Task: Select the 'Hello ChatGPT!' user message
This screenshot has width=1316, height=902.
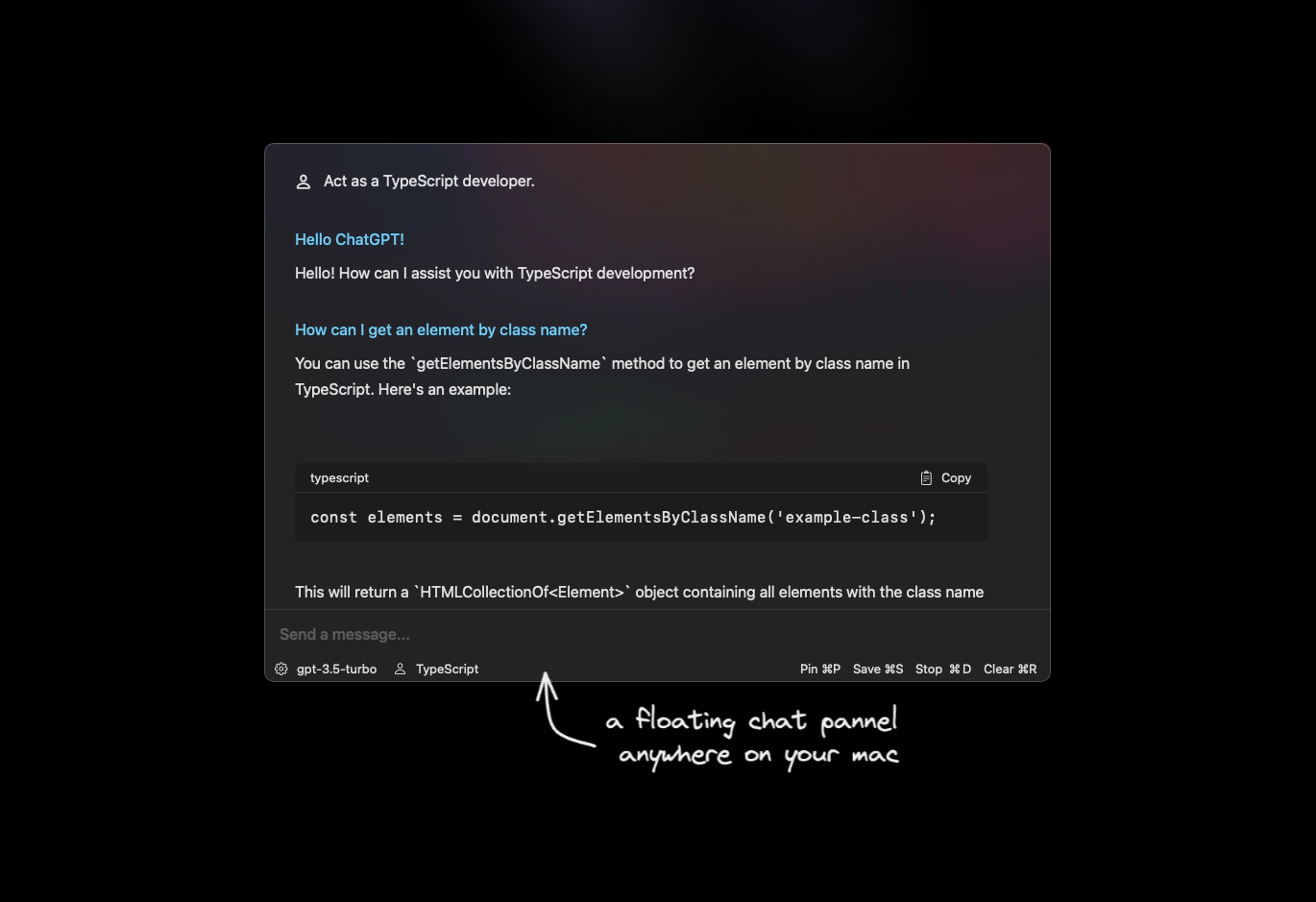Action: tap(350, 239)
